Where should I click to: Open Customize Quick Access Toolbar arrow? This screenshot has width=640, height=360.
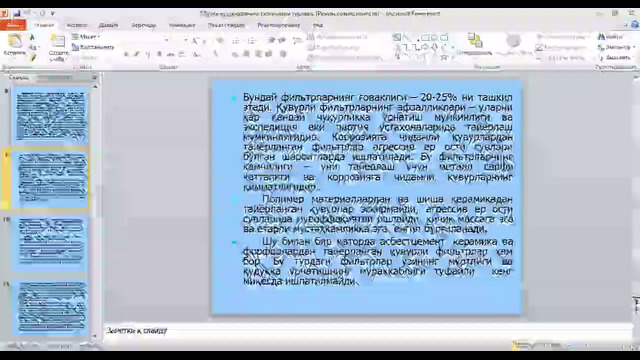pos(53,14)
